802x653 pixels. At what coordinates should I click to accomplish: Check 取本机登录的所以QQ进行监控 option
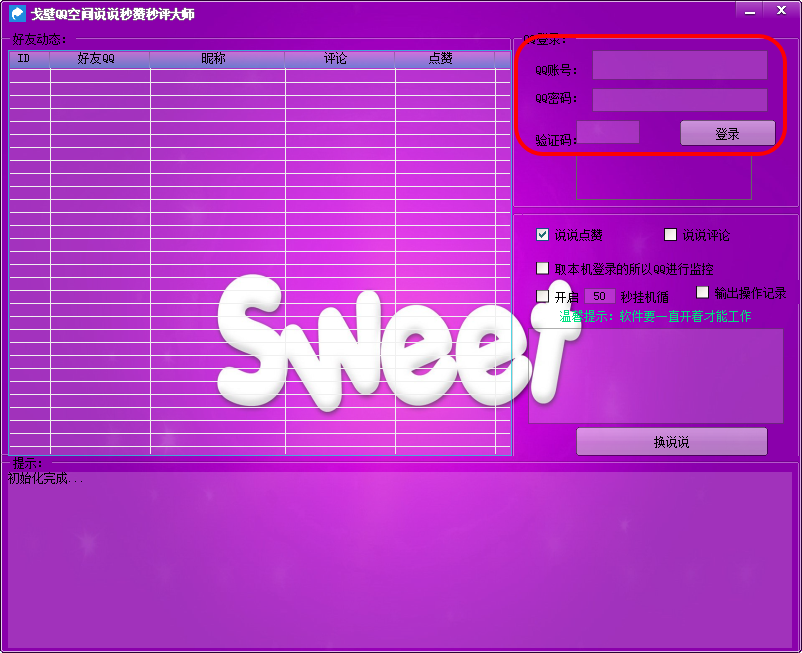point(542,268)
